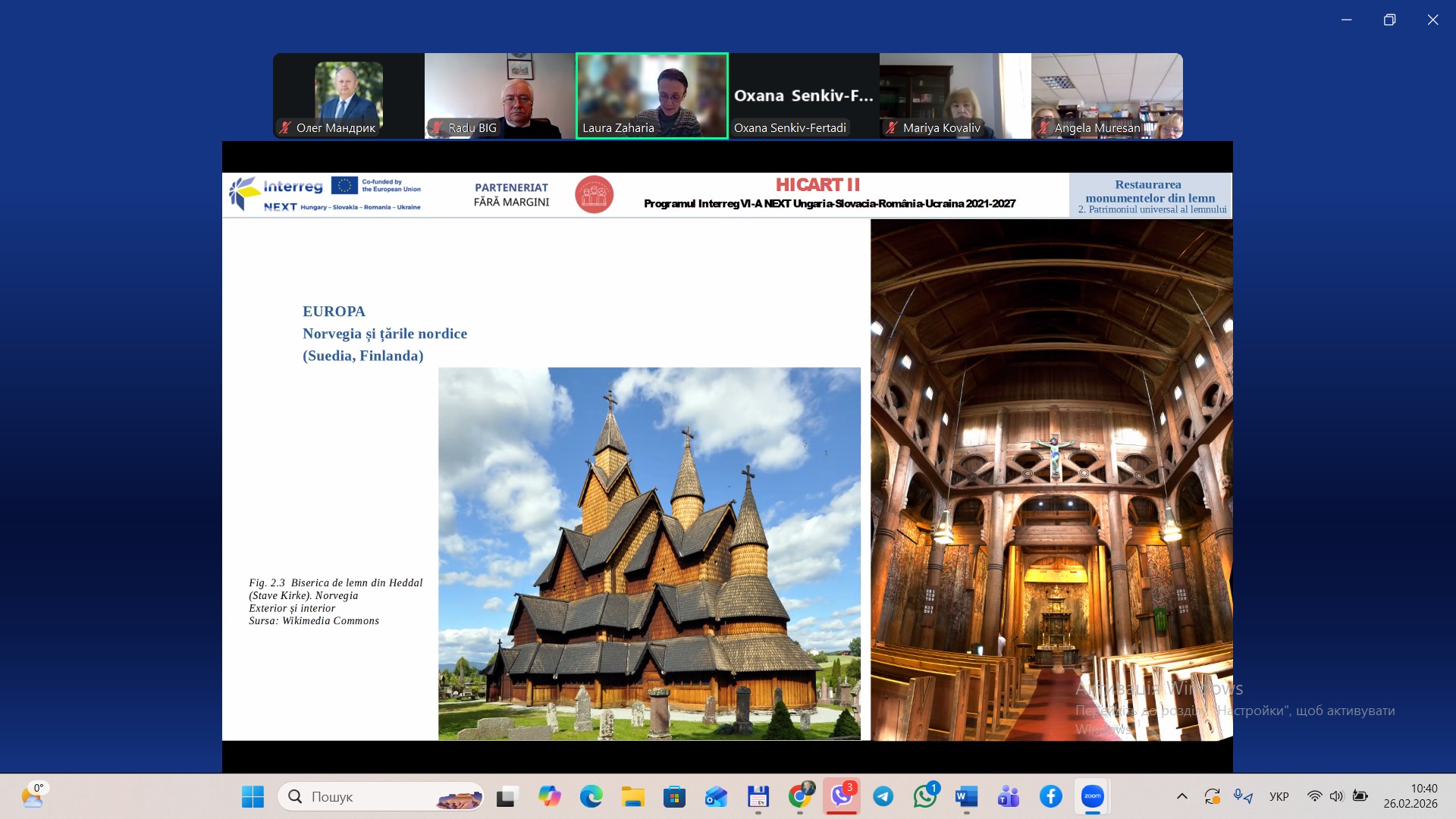The image size is (1456, 819).
Task: Open Microsoft Edge from the taskbar
Action: pyautogui.click(x=591, y=796)
